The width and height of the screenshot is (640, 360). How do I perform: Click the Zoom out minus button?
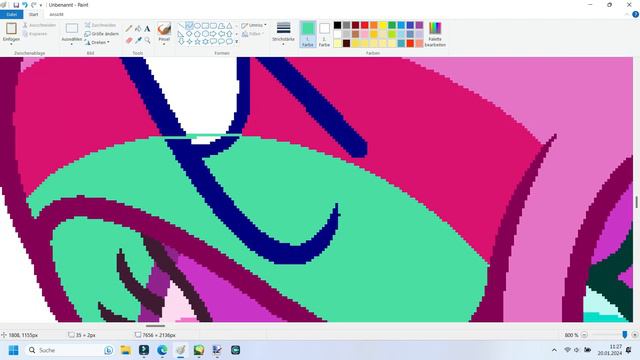584,335
